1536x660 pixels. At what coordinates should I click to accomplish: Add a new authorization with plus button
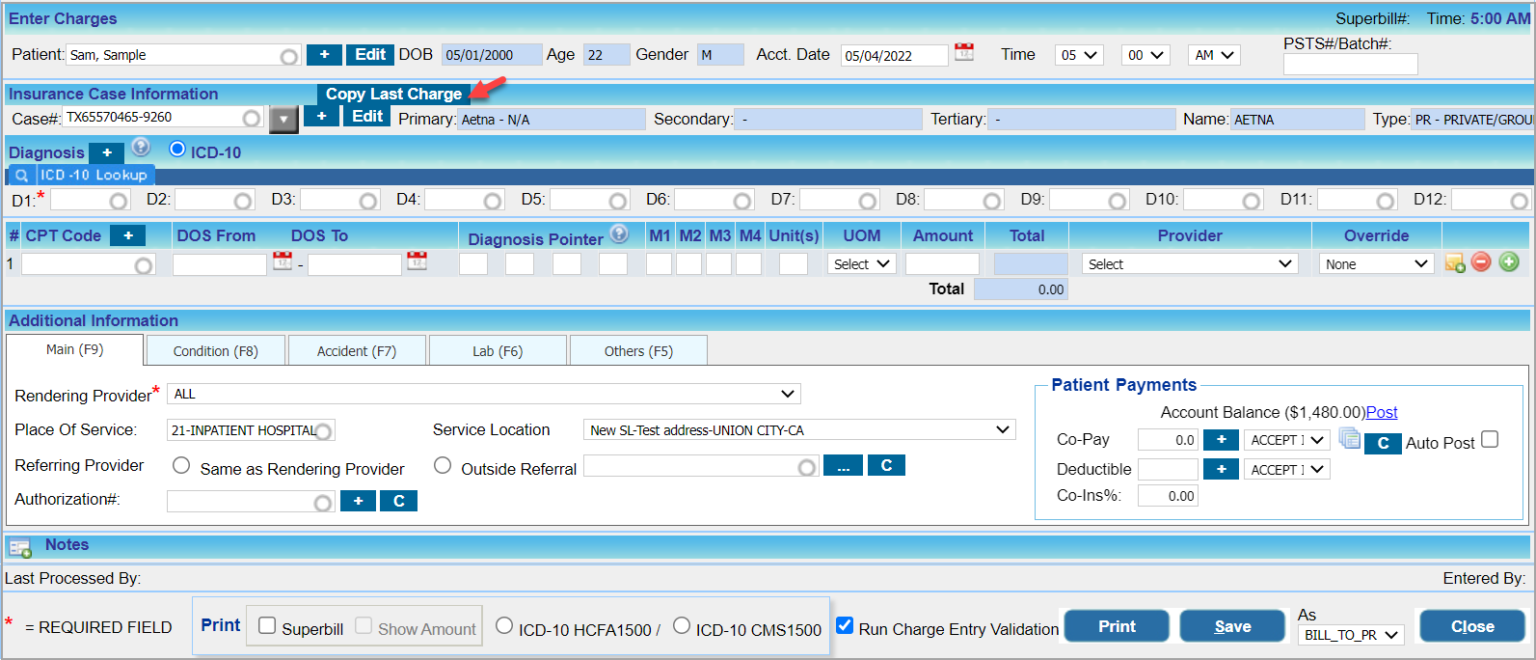tap(358, 501)
